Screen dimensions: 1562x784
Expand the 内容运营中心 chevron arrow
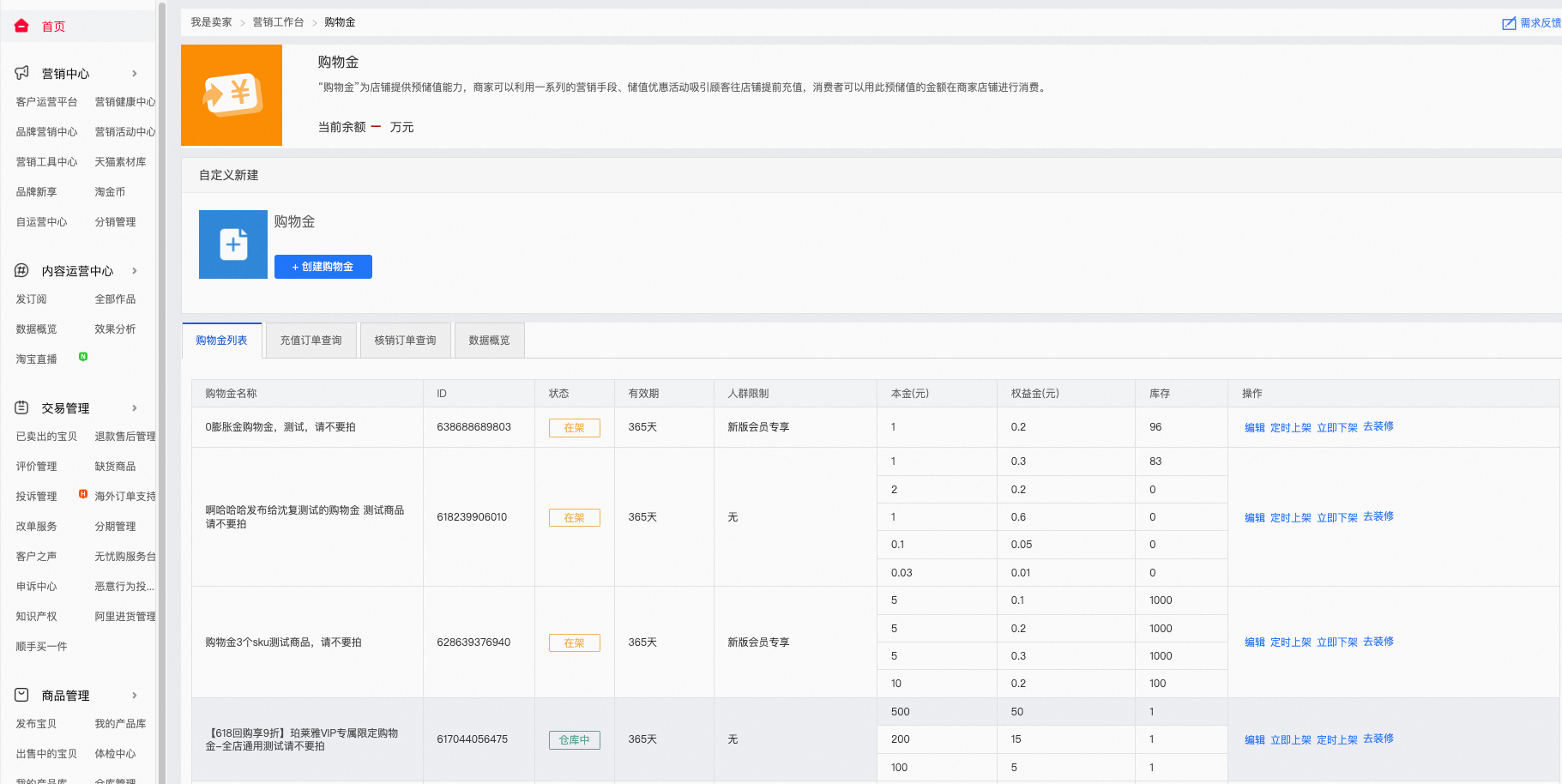click(135, 271)
